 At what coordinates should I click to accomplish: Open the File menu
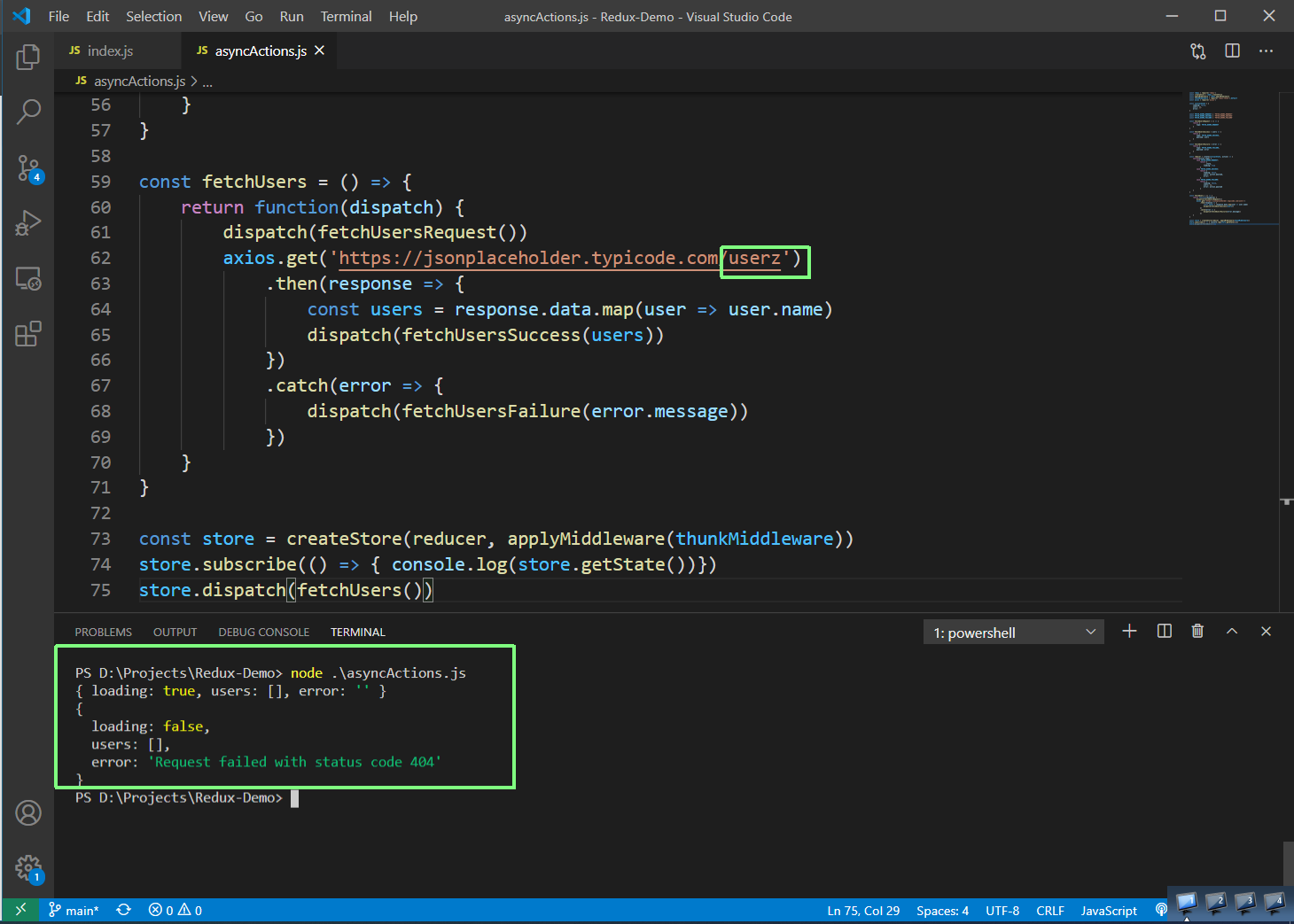coord(58,16)
